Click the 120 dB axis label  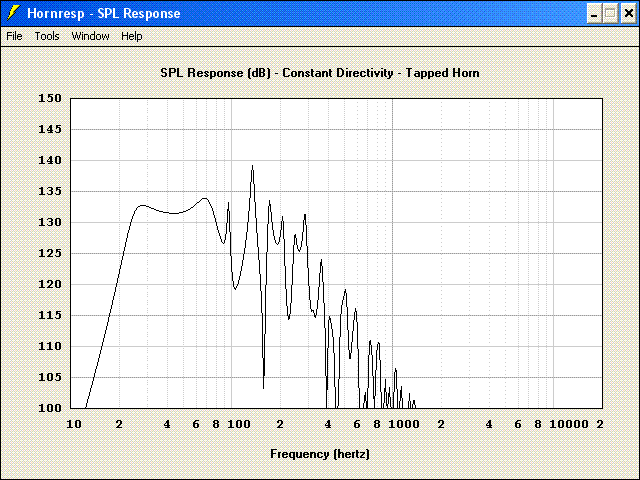point(50,284)
